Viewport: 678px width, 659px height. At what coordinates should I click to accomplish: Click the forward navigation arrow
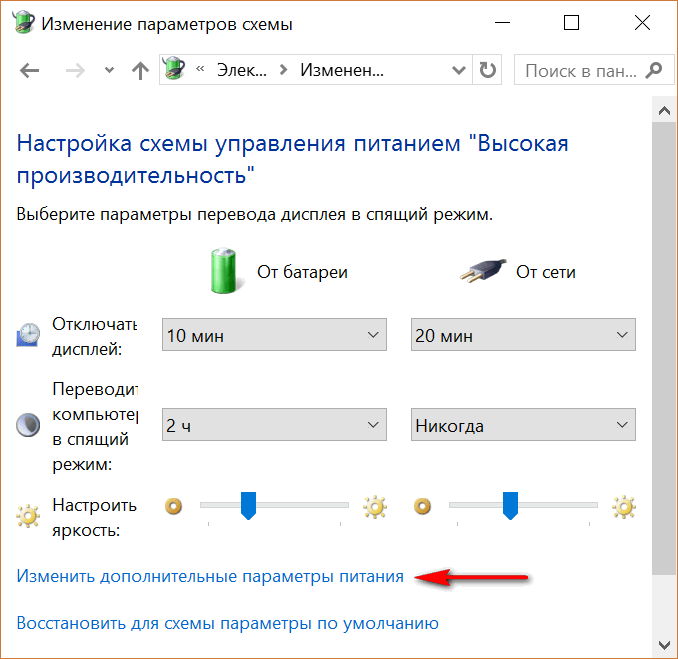(x=75, y=70)
